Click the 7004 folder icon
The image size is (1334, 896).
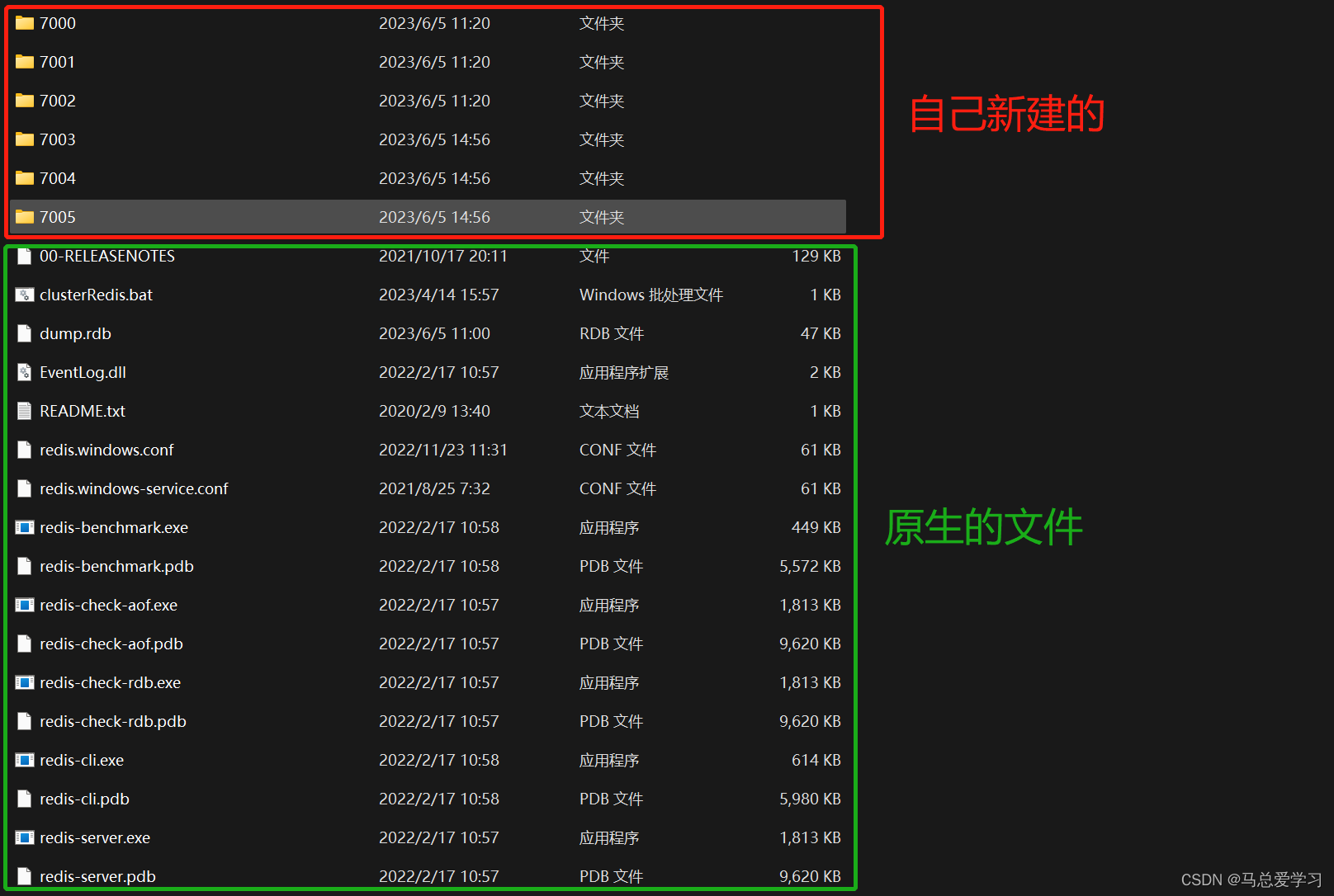[x=25, y=178]
